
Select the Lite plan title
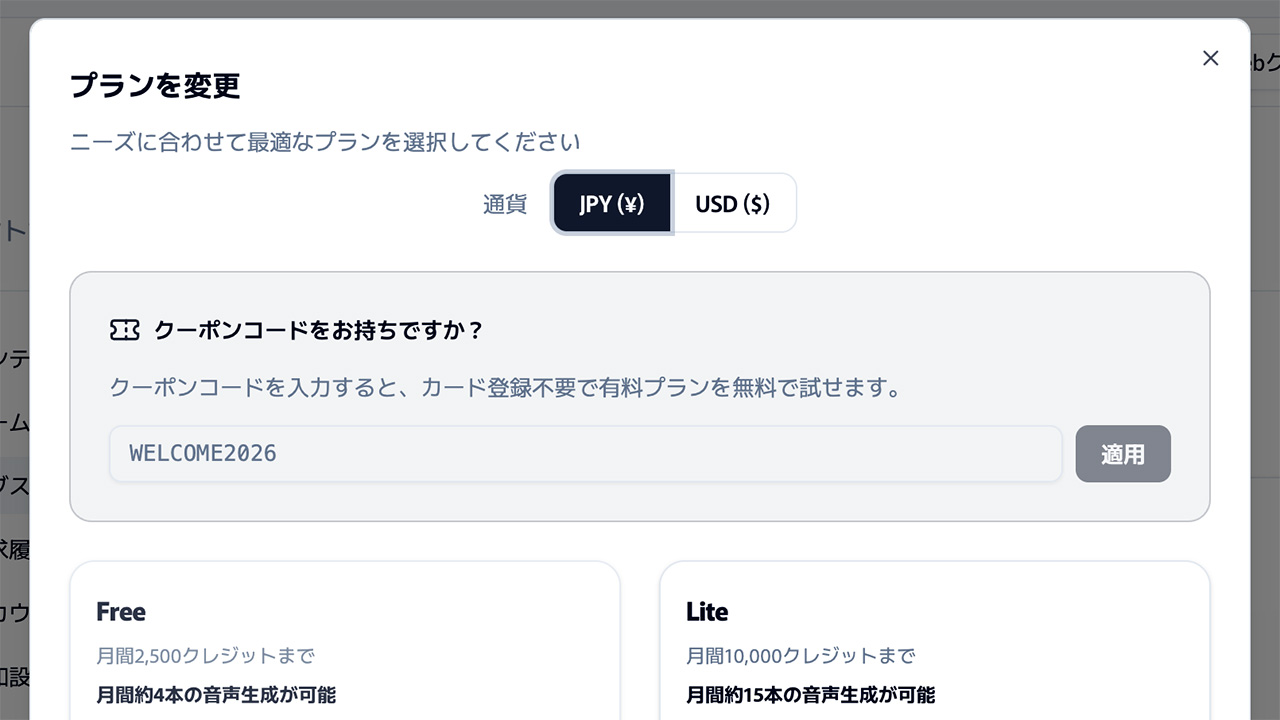[x=707, y=612]
